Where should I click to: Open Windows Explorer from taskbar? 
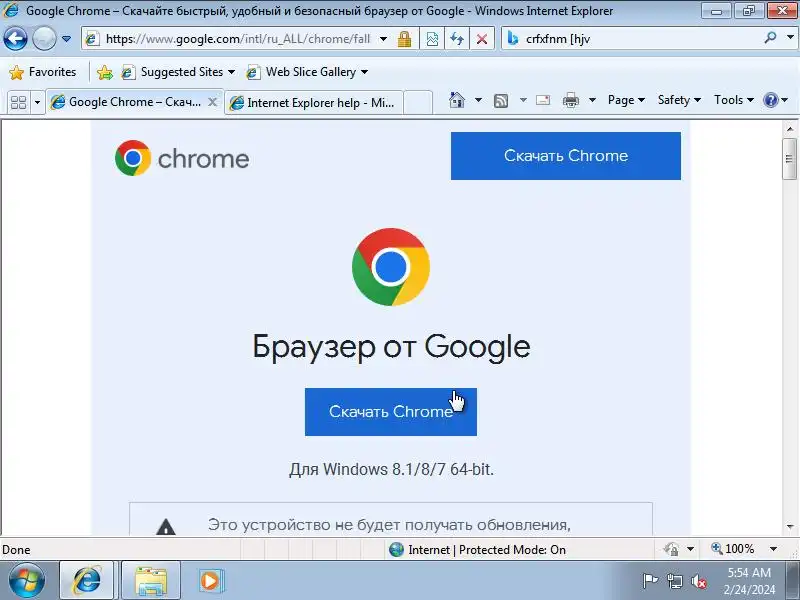(151, 581)
